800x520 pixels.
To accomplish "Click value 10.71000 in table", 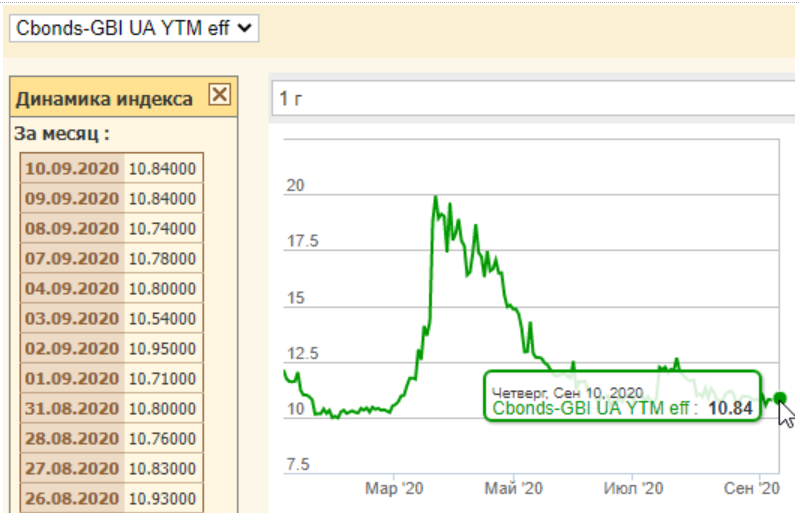I will coord(162,379).
